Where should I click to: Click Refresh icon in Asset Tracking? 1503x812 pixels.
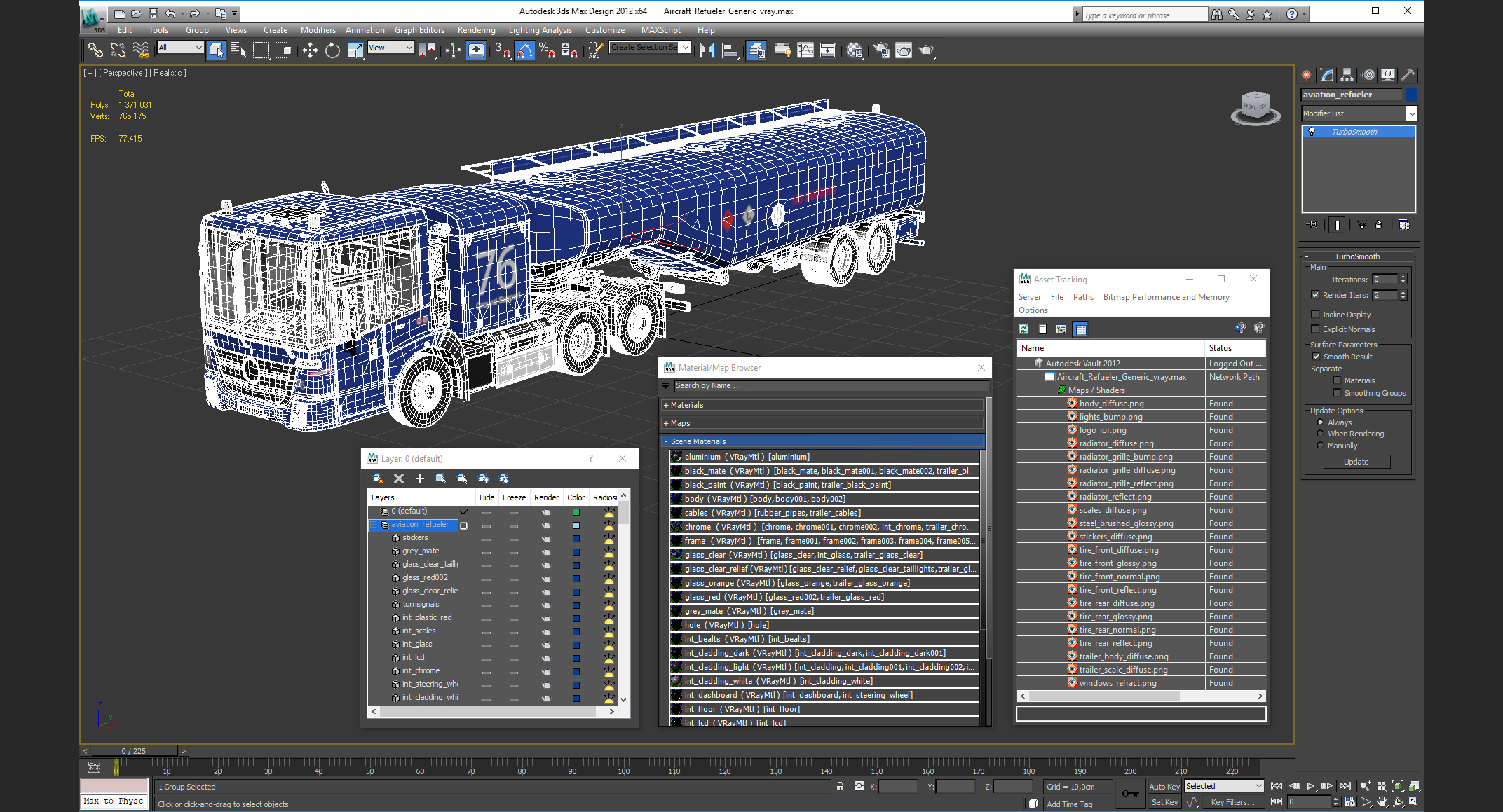point(1024,329)
